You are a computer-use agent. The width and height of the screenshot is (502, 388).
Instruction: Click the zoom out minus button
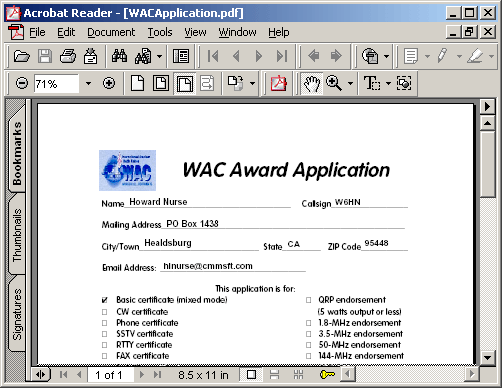(x=22, y=83)
